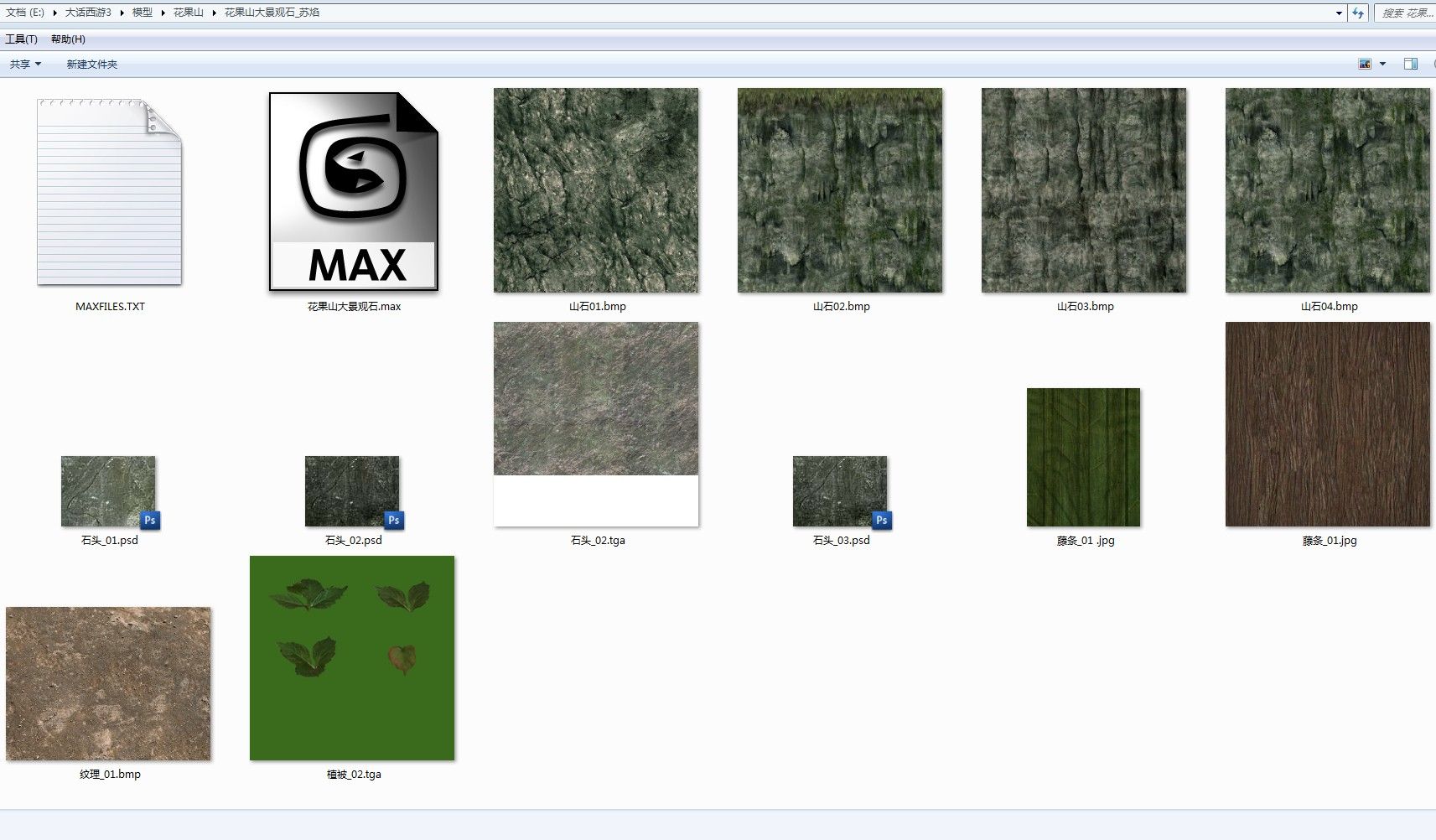Select the MAXFILES.TXT text file icon
1436x840 pixels.
[x=110, y=192]
